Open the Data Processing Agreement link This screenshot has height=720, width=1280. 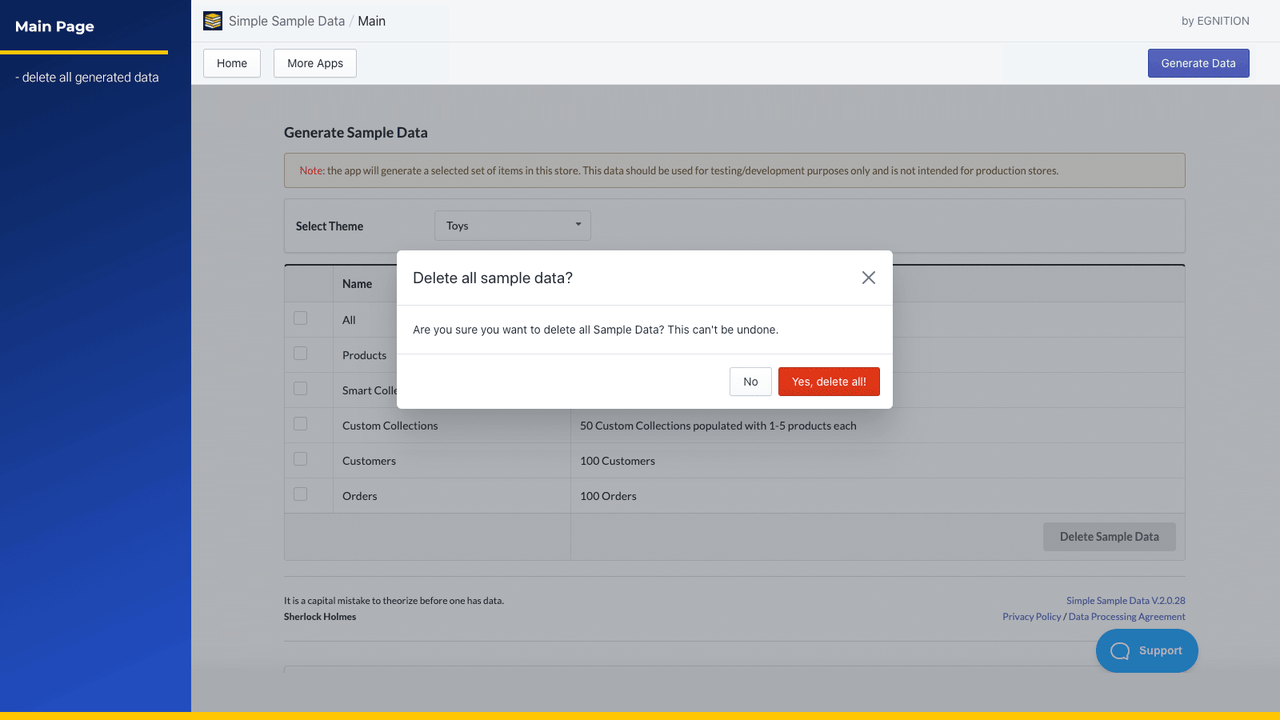pos(1126,616)
